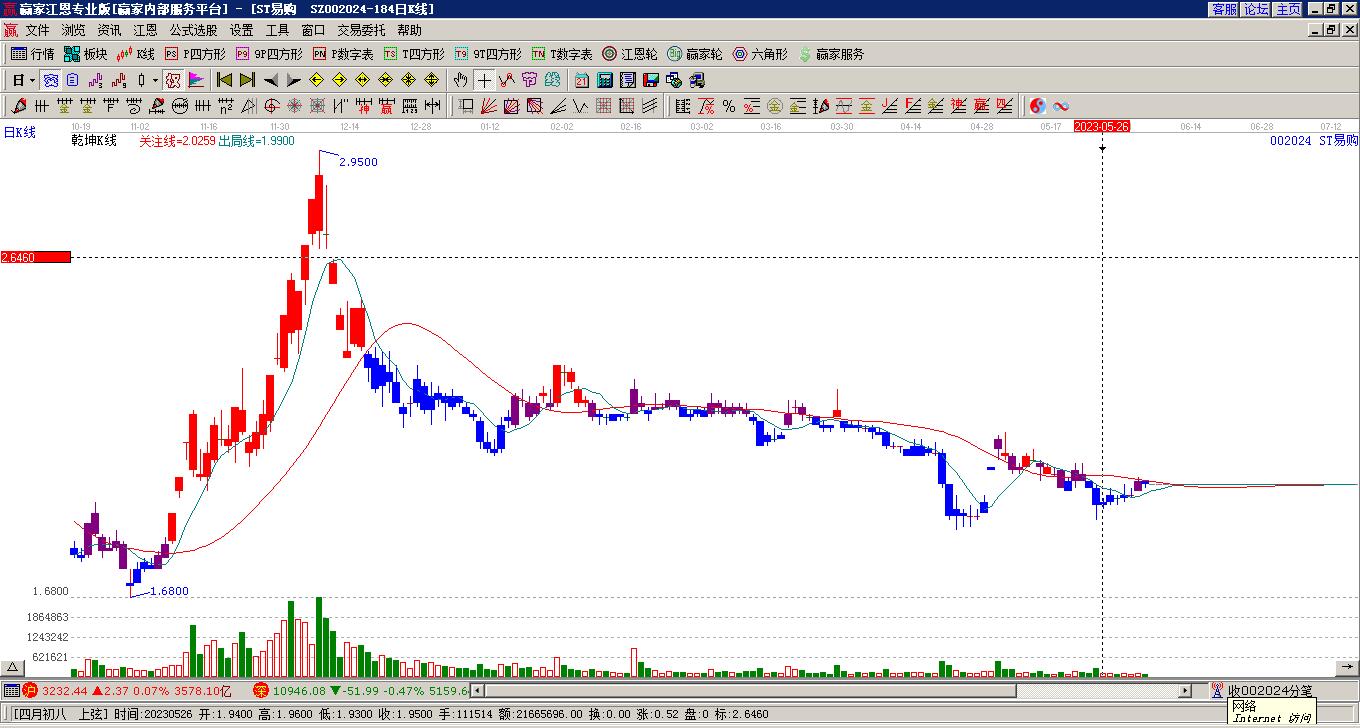Click the infinity symbol icon
This screenshot has width=1360, height=728.
1061,106
